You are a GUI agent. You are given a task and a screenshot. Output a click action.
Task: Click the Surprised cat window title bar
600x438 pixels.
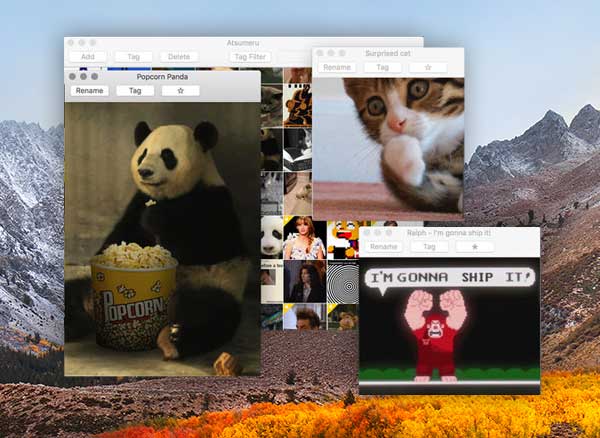pos(388,53)
